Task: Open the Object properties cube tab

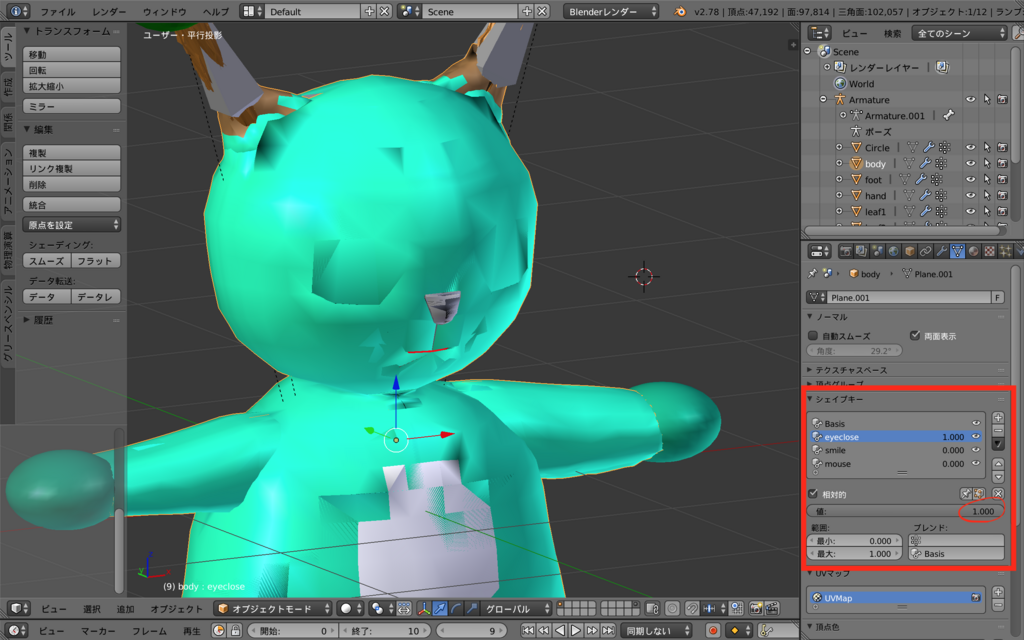Action: click(x=910, y=251)
